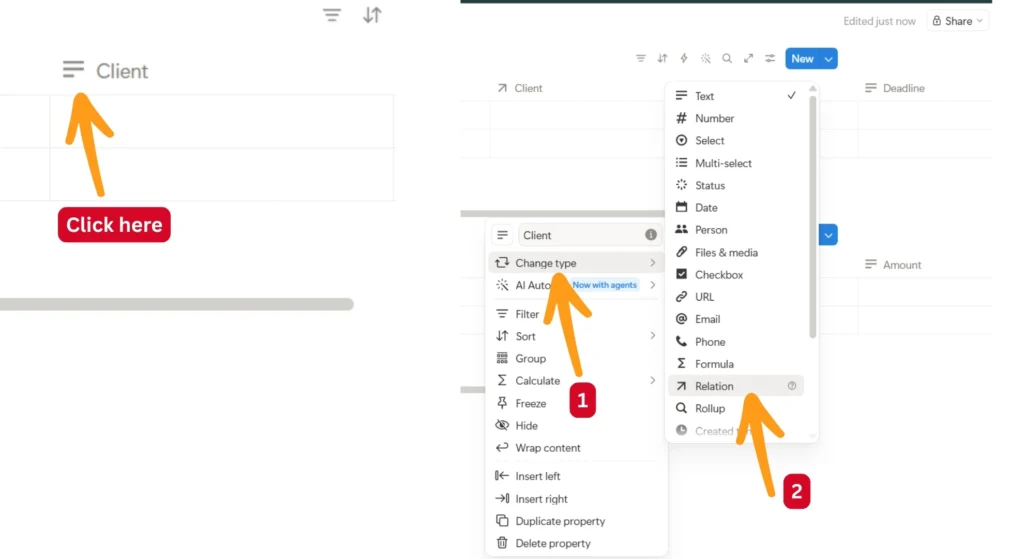The width and height of the screenshot is (1024, 559).
Task: Toggle Wrap content option
Action: coord(575,448)
